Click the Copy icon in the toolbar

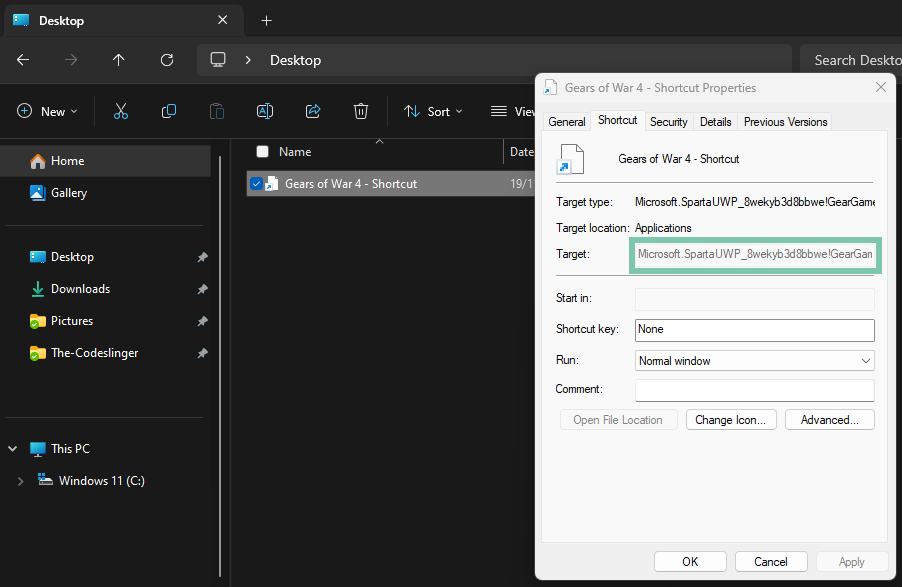168,111
